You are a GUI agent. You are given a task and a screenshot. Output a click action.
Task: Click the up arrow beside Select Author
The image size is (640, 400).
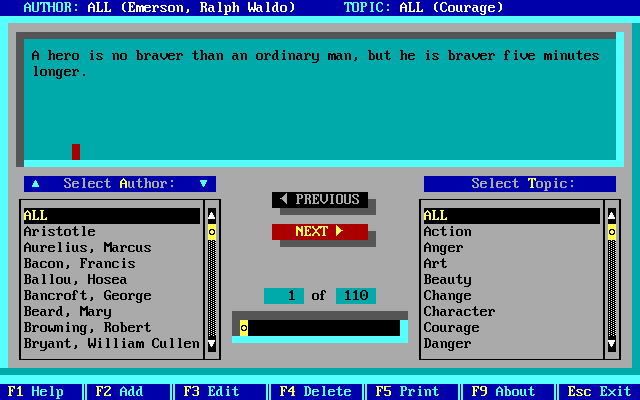pos(36,184)
